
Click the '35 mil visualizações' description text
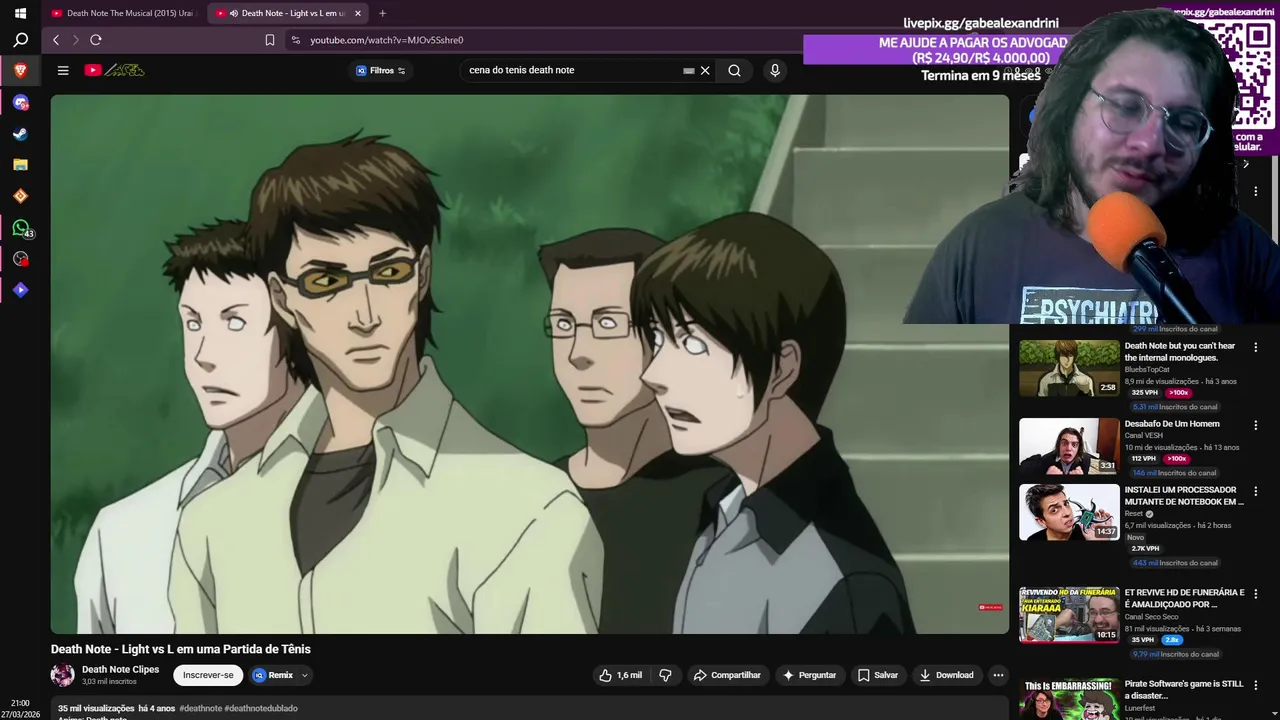click(96, 708)
